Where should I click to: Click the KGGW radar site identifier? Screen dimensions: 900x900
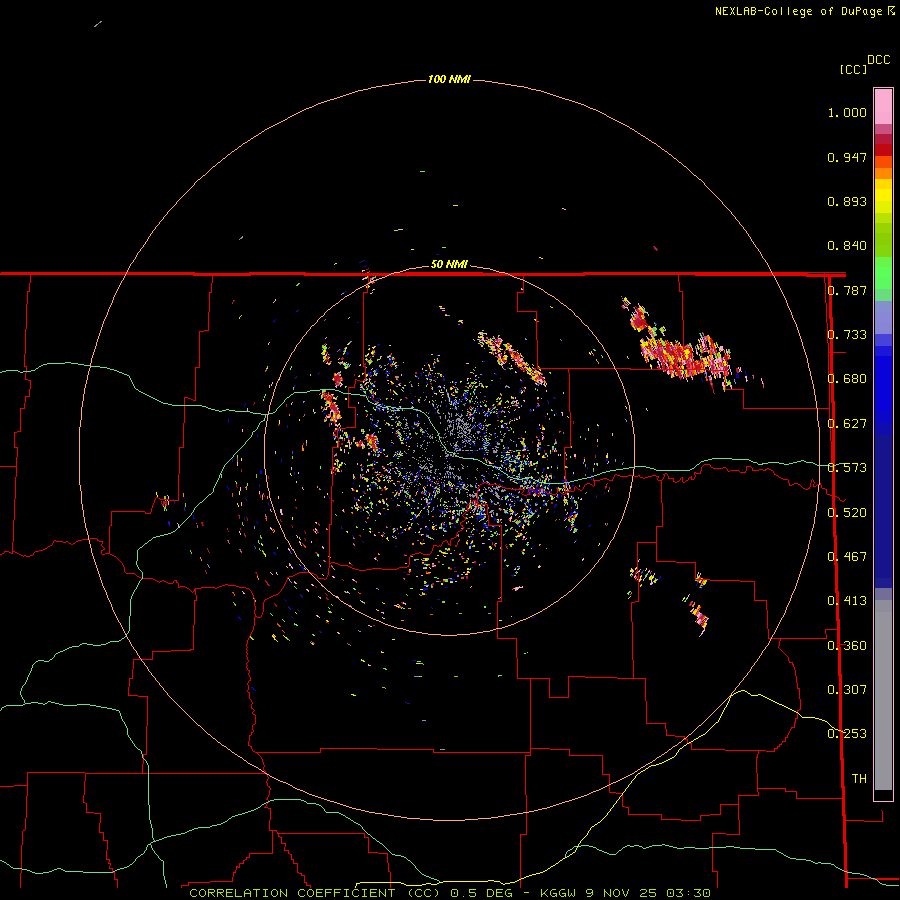point(558,893)
